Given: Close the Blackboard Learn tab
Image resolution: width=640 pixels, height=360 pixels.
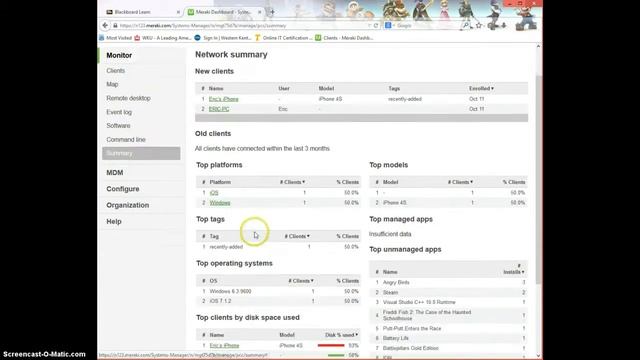Looking at the screenshot, I should 178,12.
